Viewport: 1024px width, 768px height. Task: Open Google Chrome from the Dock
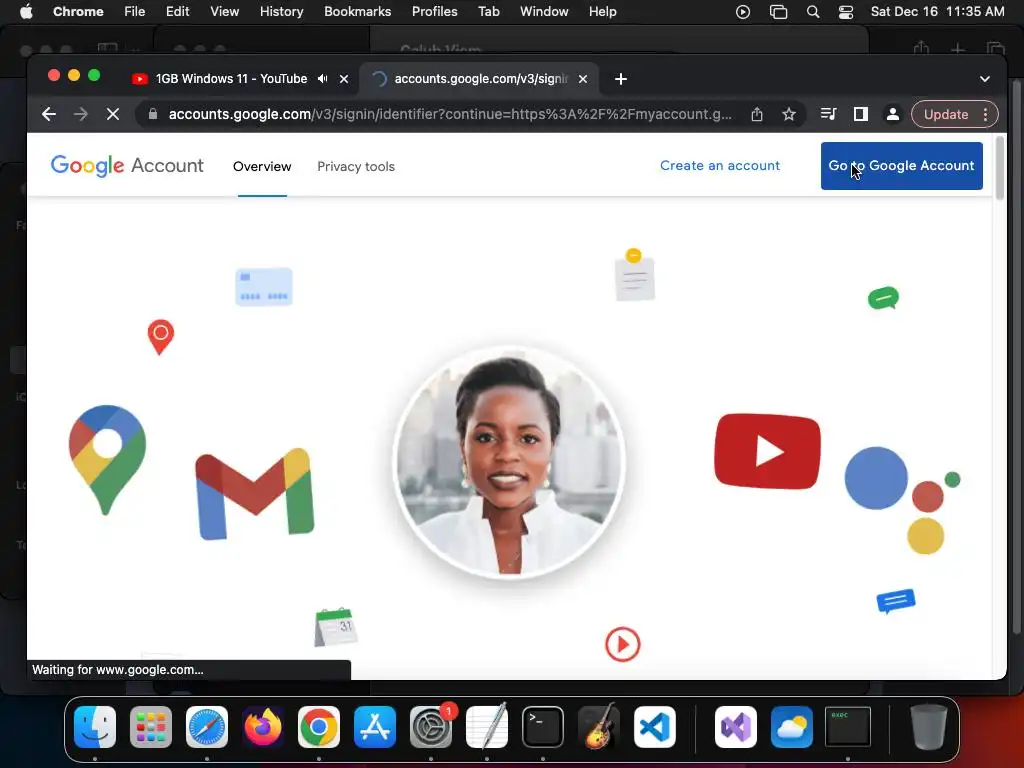[x=319, y=727]
